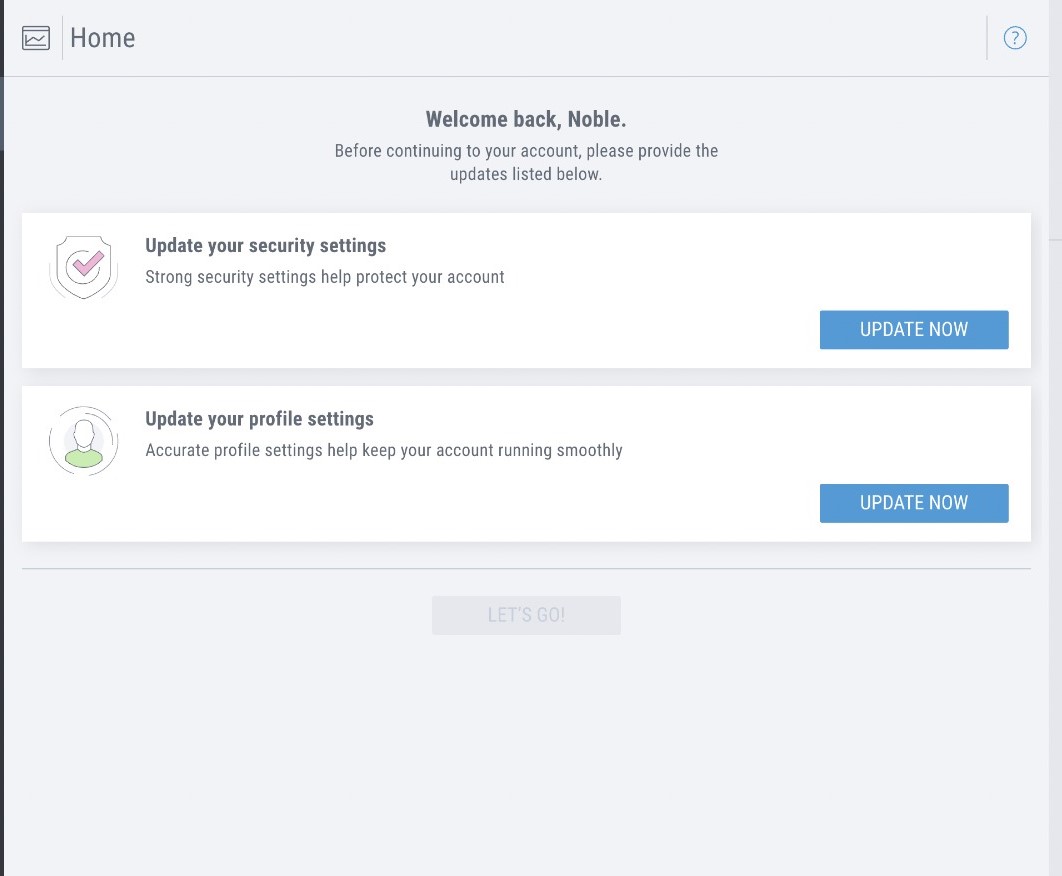Open the help icon in the top right corner
This screenshot has width=1062, height=876.
(x=1015, y=37)
